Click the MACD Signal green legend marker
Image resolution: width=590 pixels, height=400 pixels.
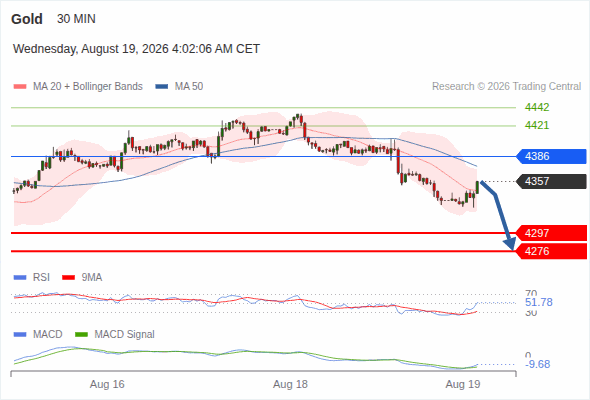point(81,335)
